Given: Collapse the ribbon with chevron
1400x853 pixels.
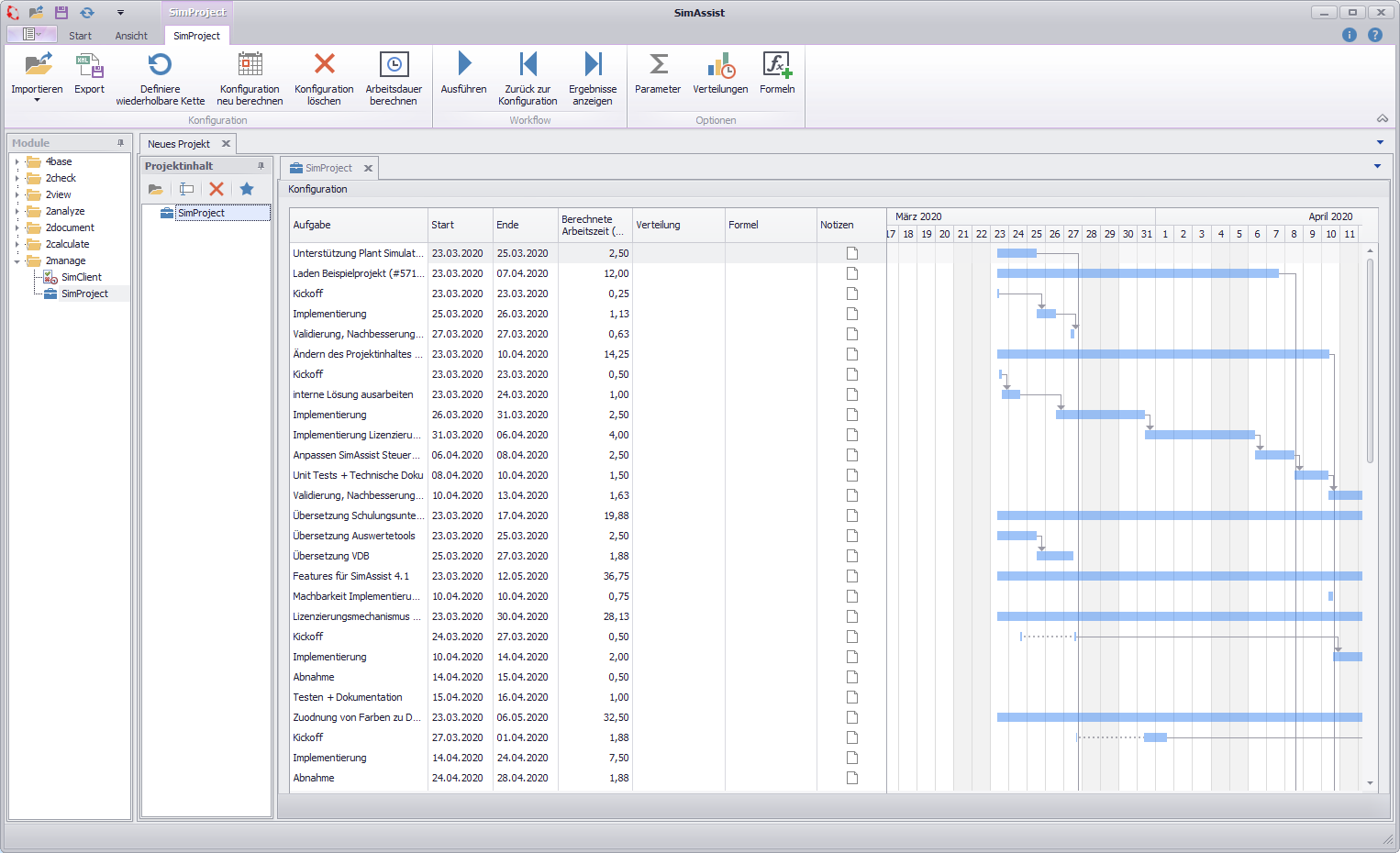Looking at the screenshot, I should [x=1383, y=118].
